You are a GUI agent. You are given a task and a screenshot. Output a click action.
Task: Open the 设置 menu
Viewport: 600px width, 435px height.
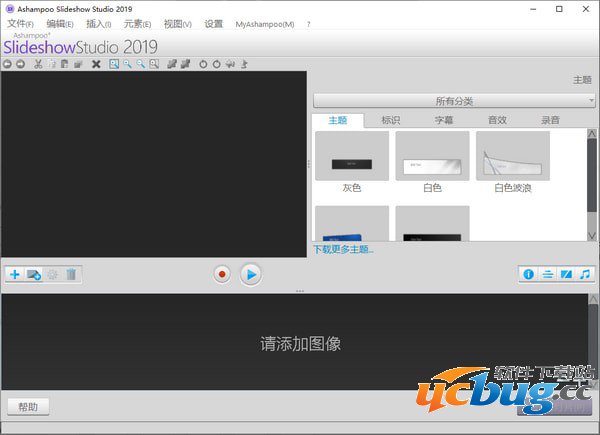[x=213, y=23]
